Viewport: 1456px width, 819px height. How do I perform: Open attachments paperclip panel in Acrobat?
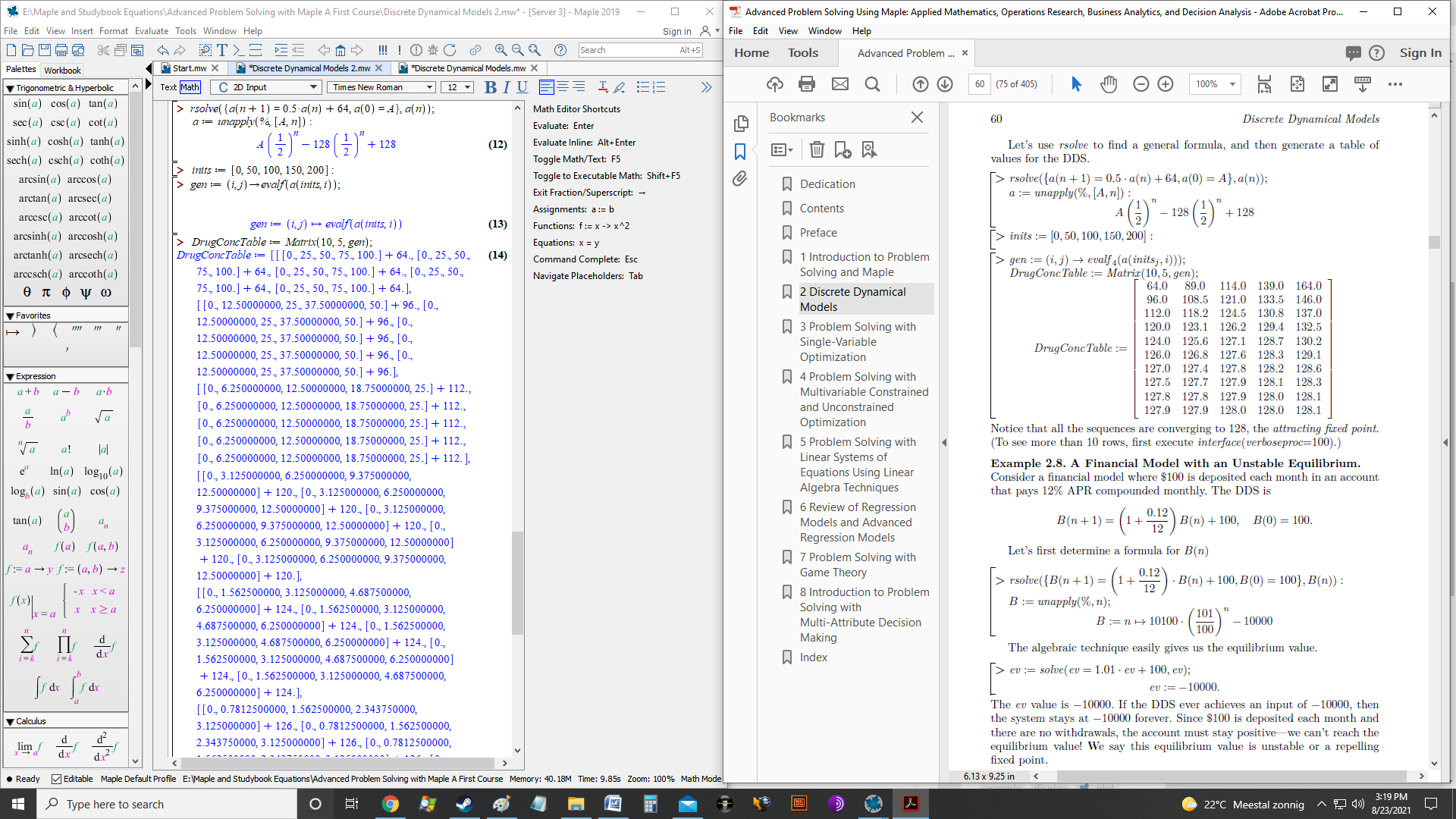coord(740,179)
